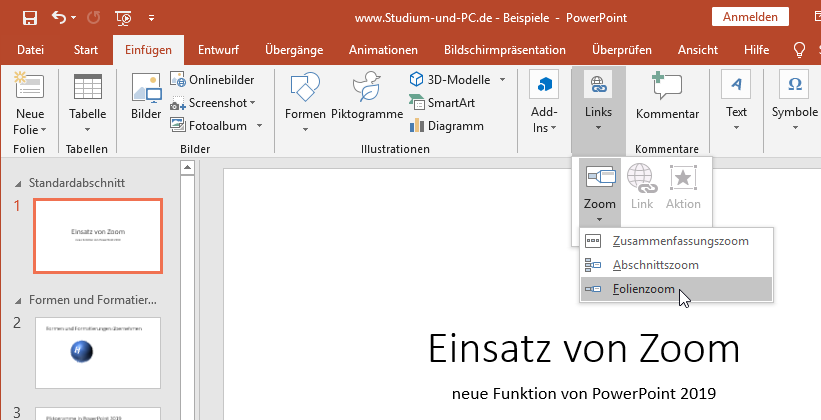Screen dimensions: 821x420
Task: Collapse the Formen und Formatier... section
Action: click(18, 301)
